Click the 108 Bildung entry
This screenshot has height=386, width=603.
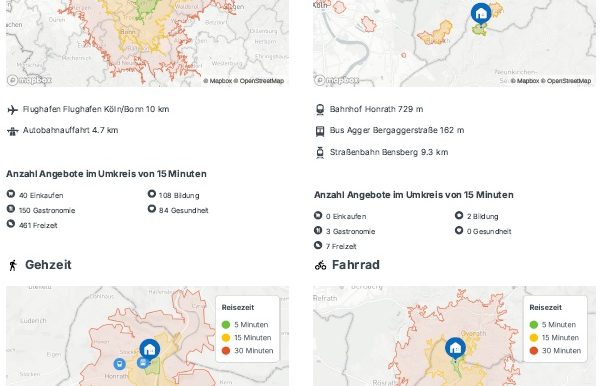tap(174, 195)
